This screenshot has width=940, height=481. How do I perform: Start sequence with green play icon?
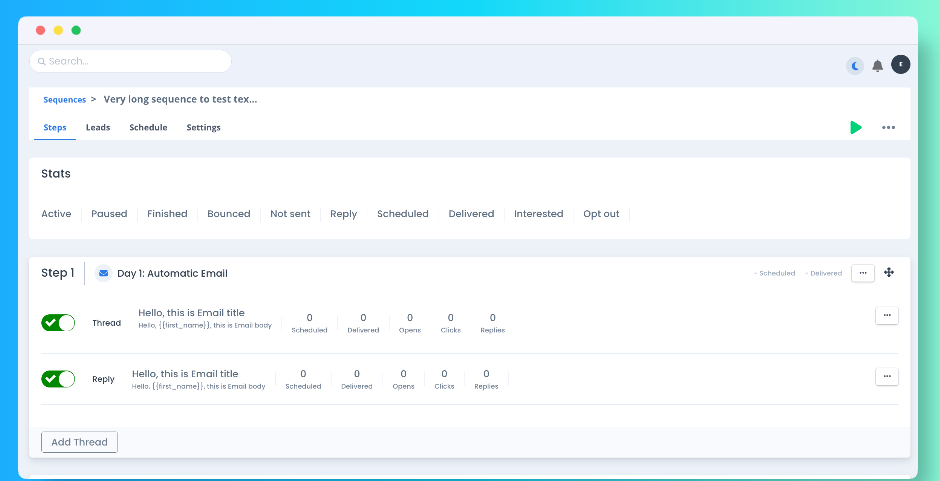coord(856,127)
